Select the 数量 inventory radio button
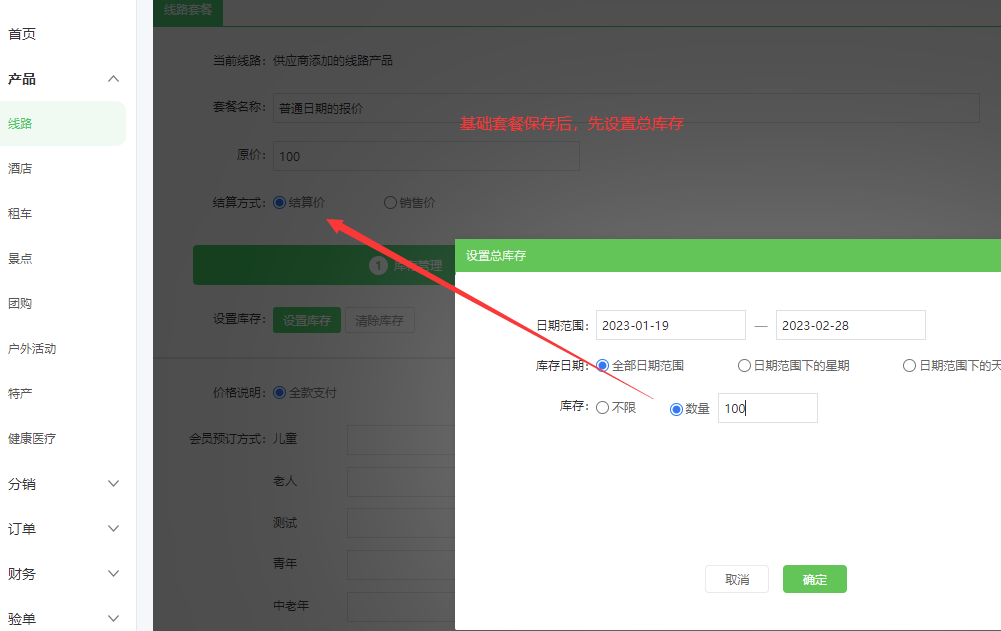This screenshot has width=1001, height=631. (677, 408)
